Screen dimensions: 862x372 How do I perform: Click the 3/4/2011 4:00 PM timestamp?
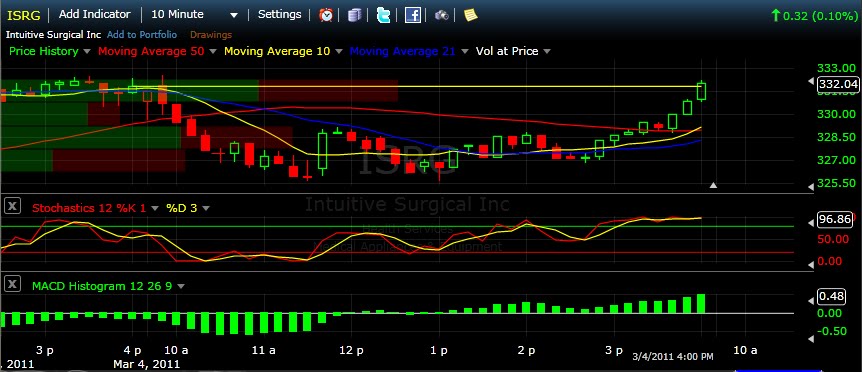[x=673, y=357]
